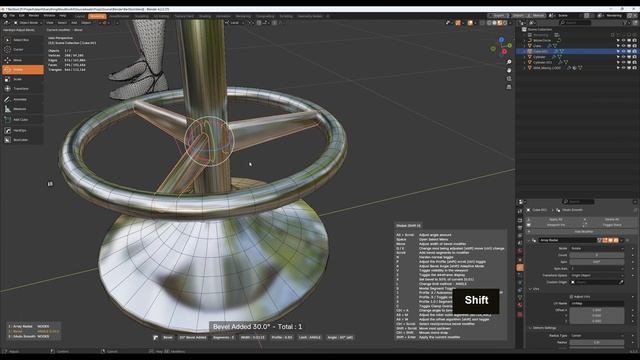
Task: Select the HardOps tool
Action: (22, 131)
